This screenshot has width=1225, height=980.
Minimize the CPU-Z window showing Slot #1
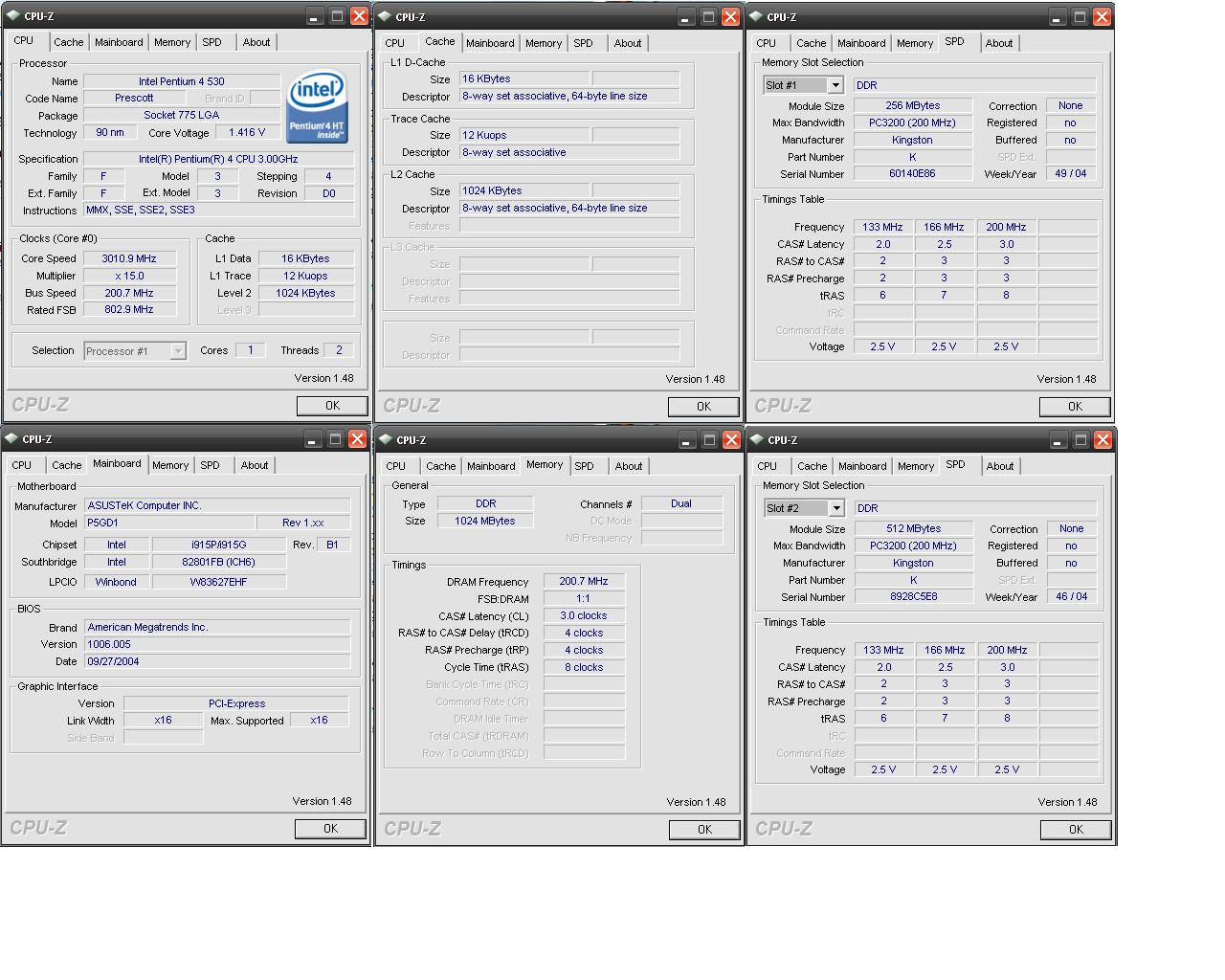click(1057, 17)
